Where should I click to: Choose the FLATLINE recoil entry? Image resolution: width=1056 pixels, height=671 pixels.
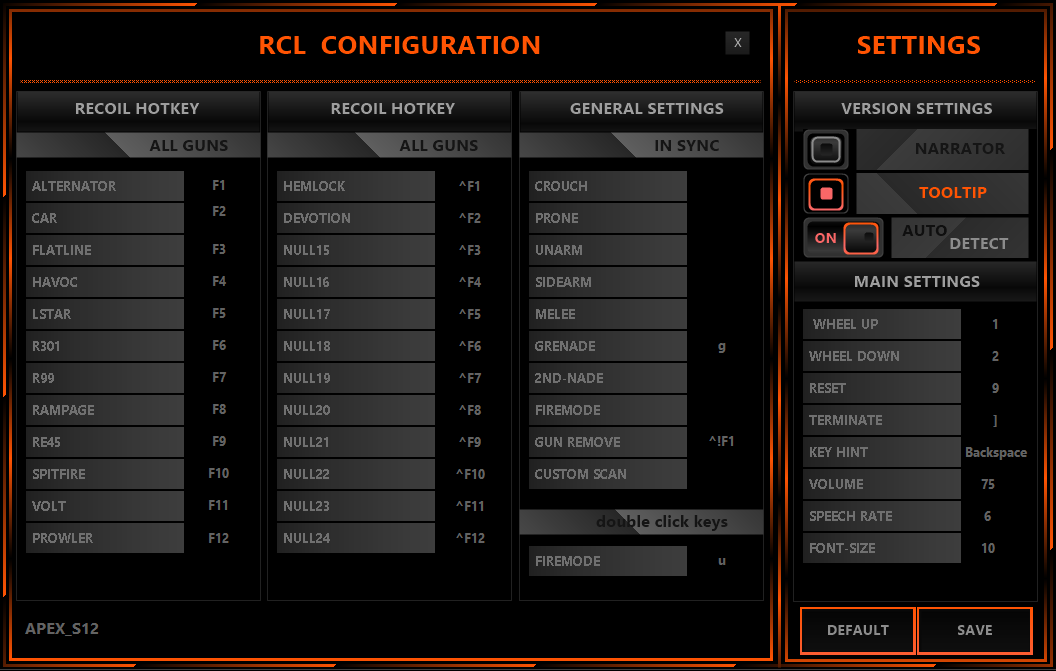[x=104, y=250]
